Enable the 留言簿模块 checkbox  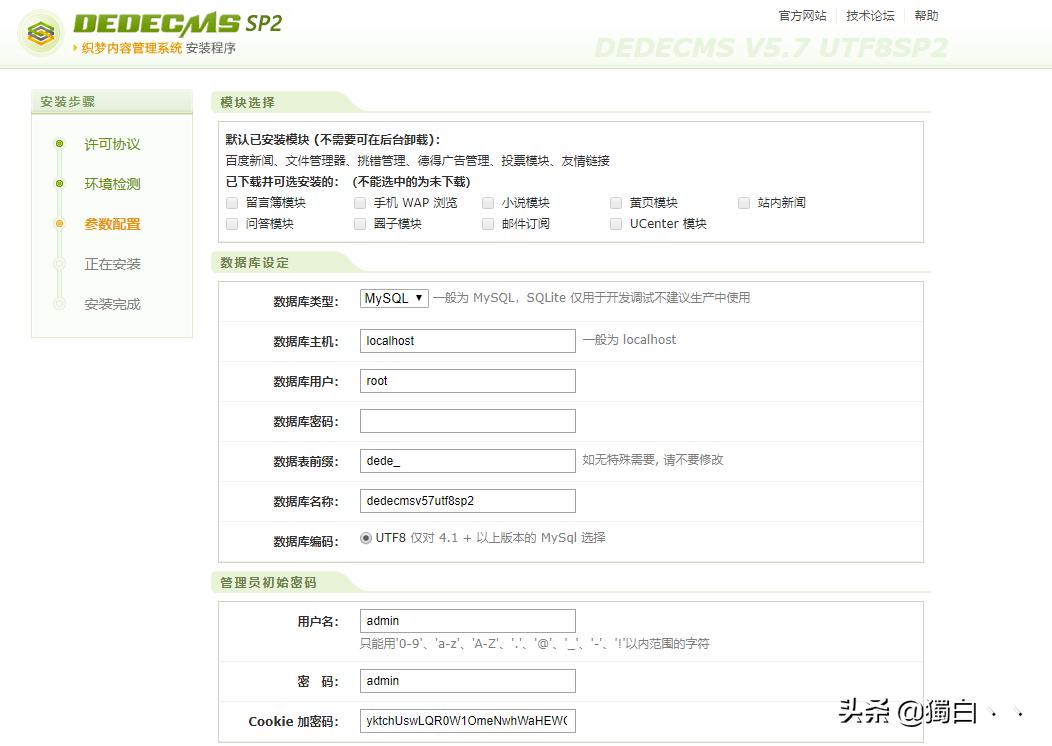[231, 202]
